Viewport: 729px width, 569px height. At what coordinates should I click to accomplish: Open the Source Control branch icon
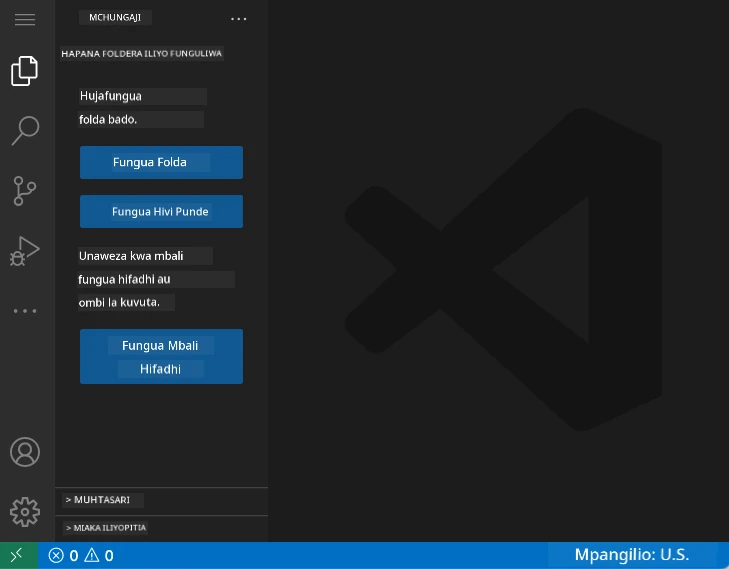coord(25,191)
